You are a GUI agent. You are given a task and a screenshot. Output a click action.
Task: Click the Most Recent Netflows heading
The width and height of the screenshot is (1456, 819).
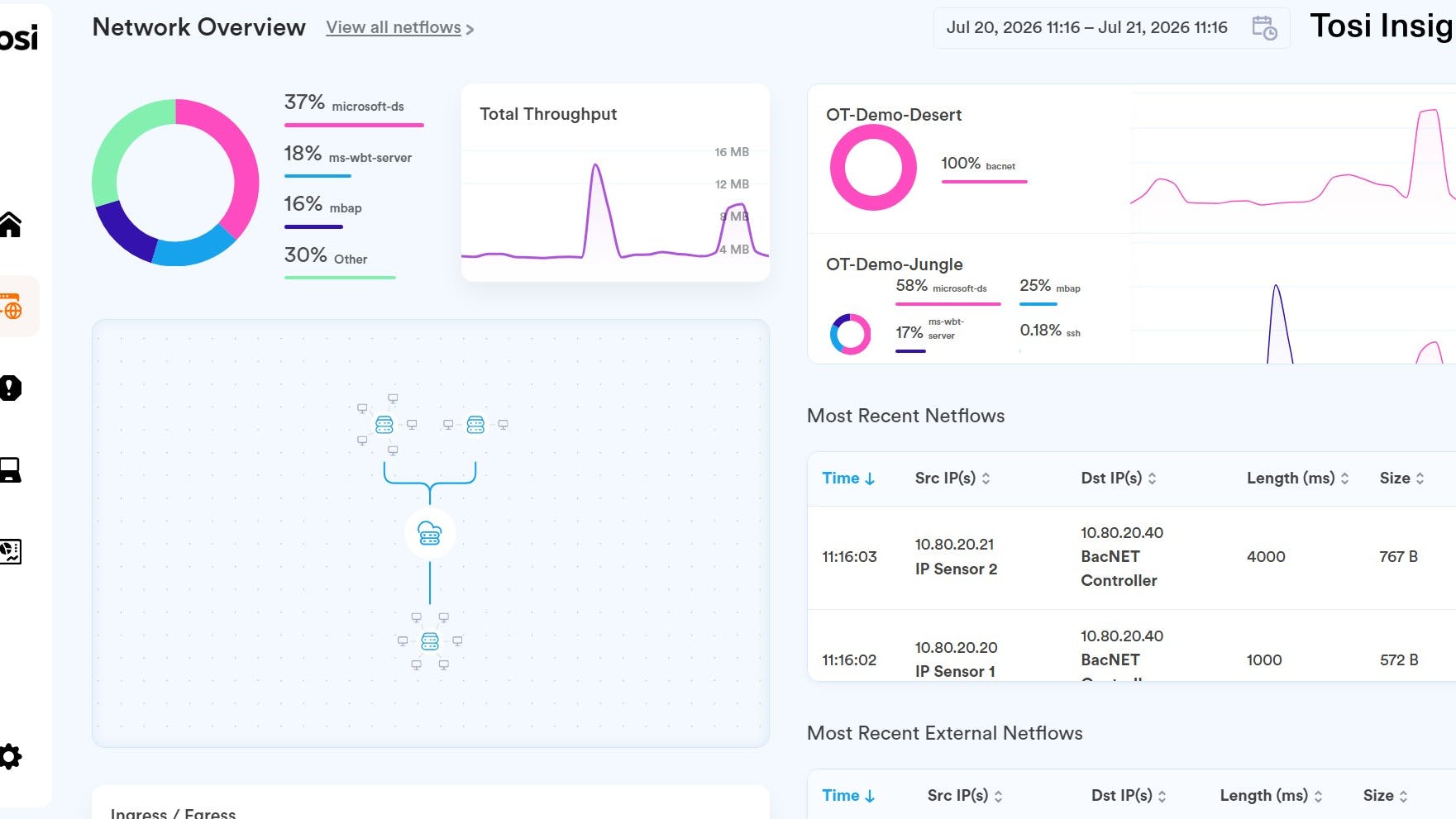905,416
